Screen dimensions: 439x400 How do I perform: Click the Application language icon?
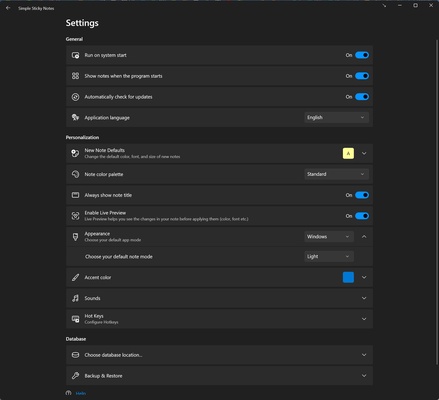[76, 118]
